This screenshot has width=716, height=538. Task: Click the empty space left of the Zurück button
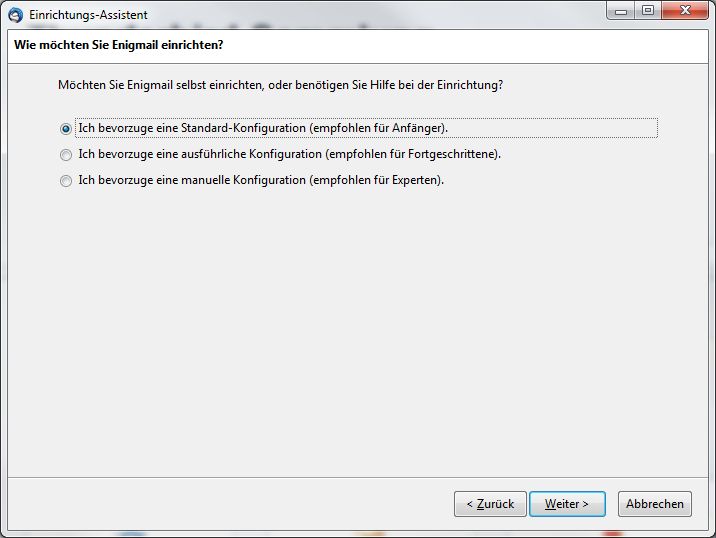(x=250, y=504)
